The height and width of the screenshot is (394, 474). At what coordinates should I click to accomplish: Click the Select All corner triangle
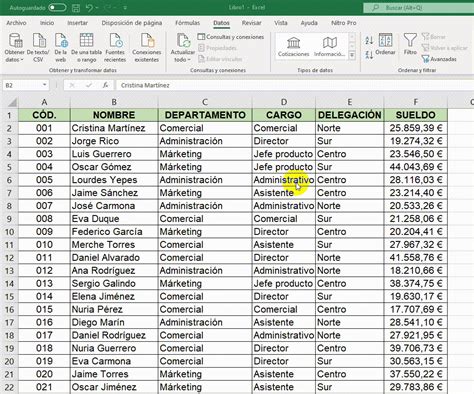[x=12, y=102]
